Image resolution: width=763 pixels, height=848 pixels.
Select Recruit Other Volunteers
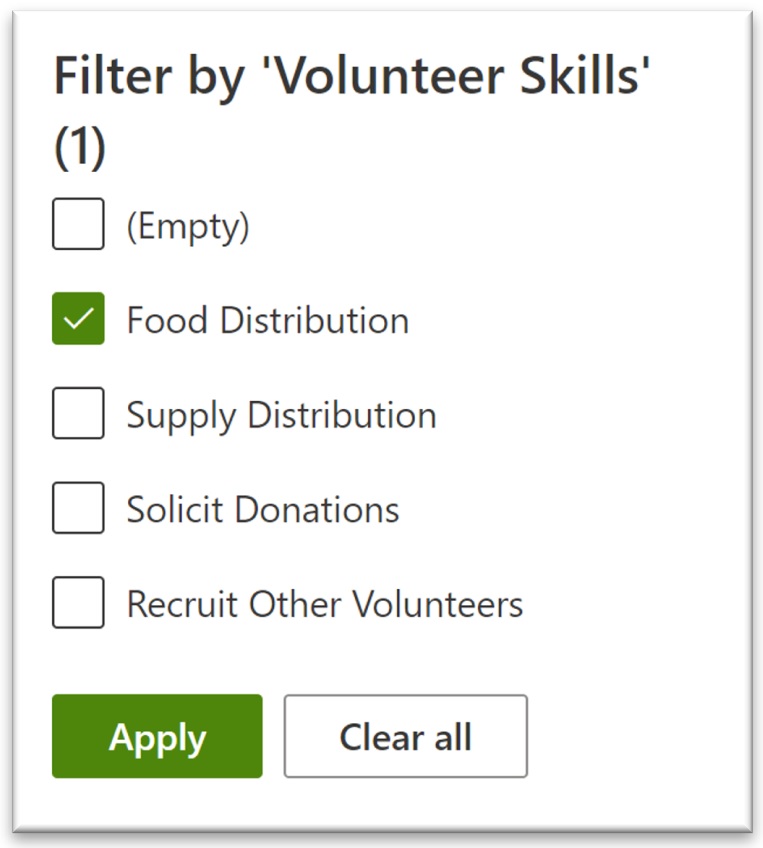(x=77, y=604)
